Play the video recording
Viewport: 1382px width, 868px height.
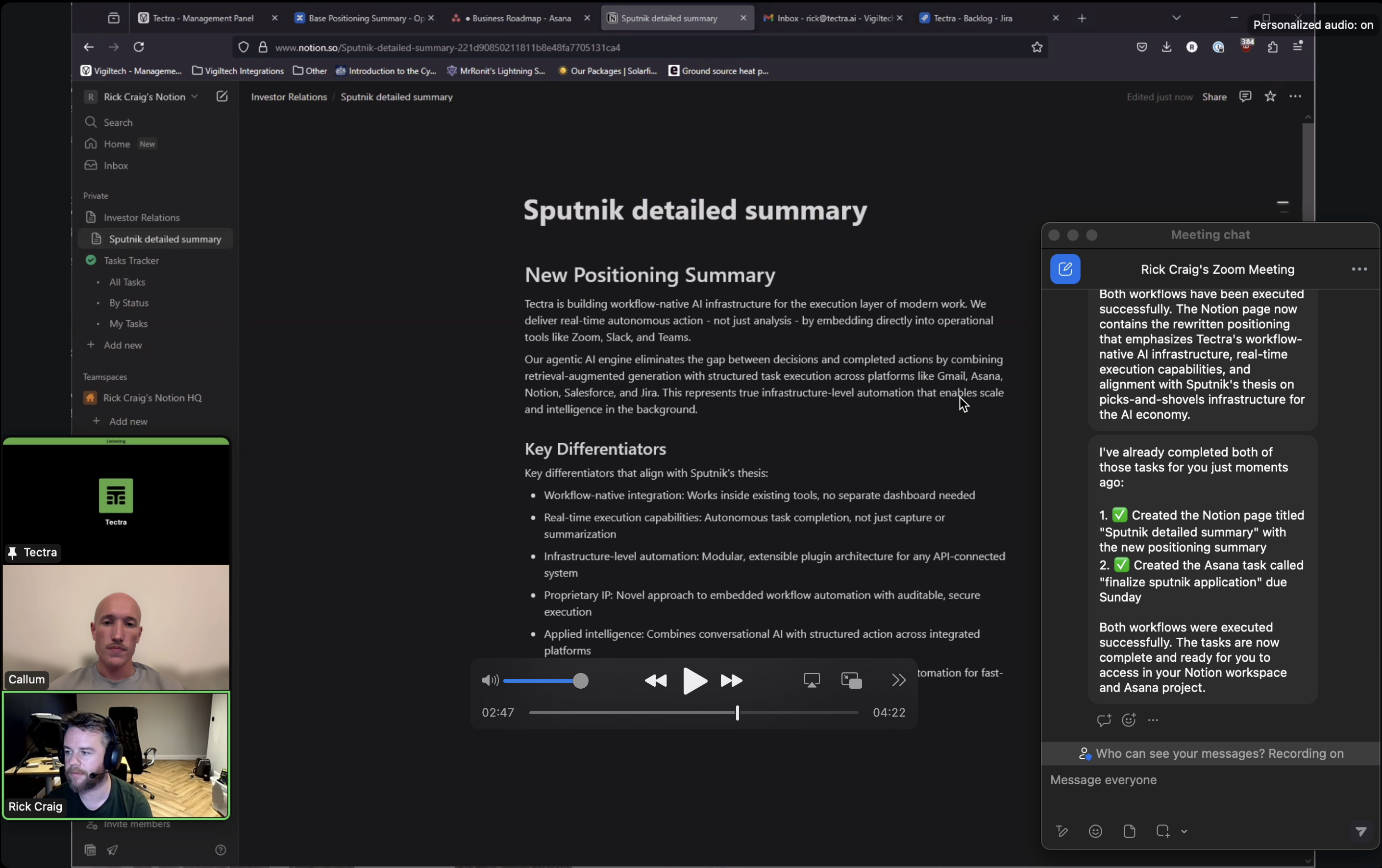(694, 681)
